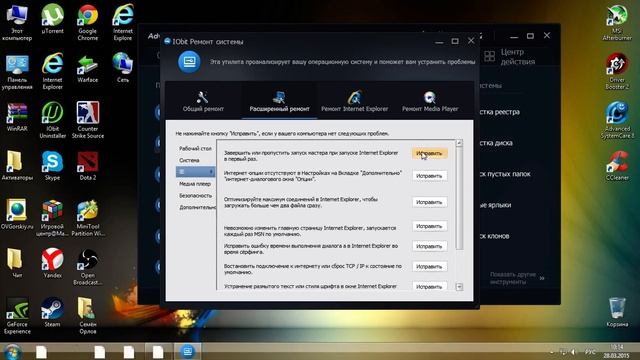
Task: Launch Warface desktop shortcut
Action: pos(88,68)
